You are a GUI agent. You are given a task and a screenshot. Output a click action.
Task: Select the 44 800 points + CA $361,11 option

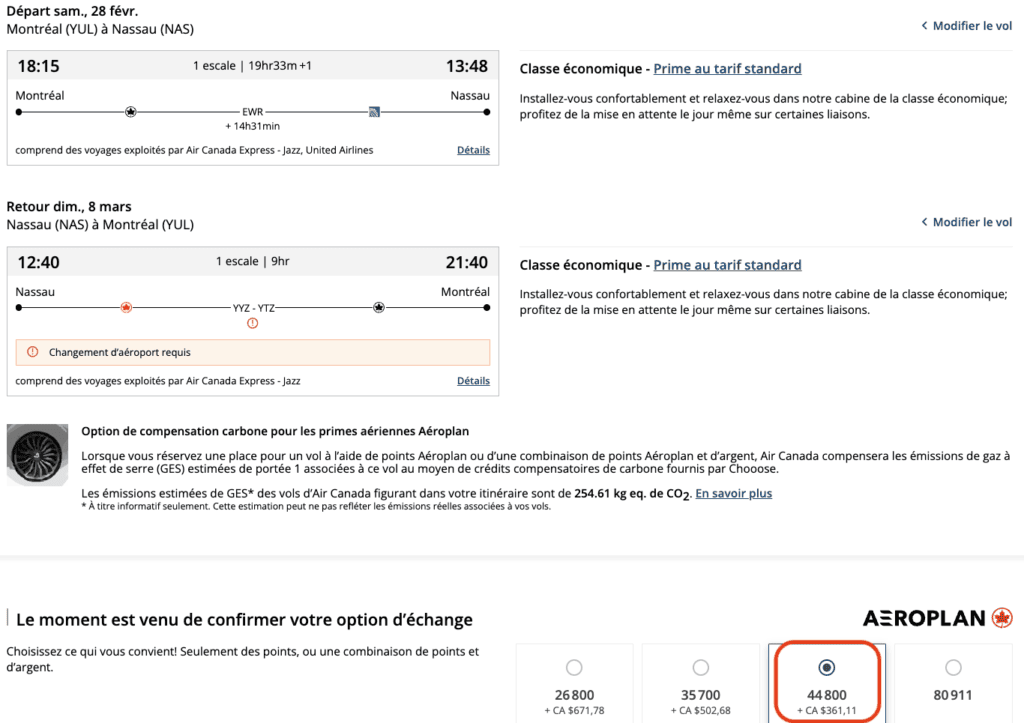[x=826, y=667]
